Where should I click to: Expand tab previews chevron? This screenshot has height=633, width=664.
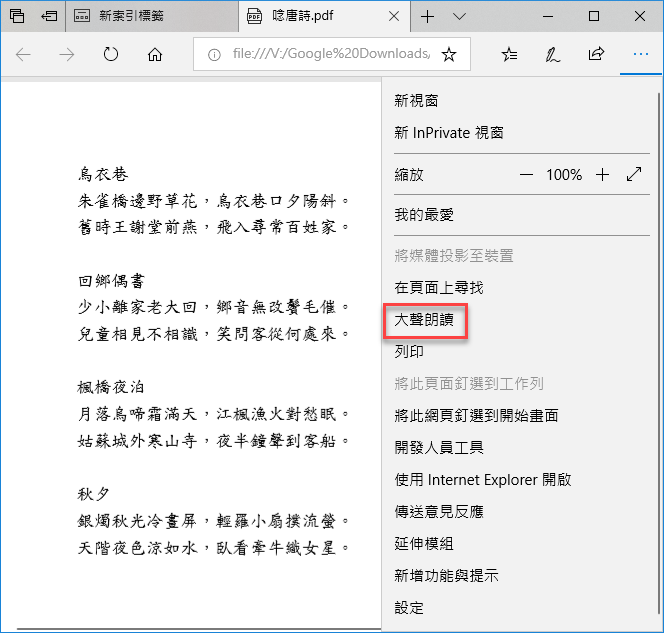pyautogui.click(x=459, y=16)
